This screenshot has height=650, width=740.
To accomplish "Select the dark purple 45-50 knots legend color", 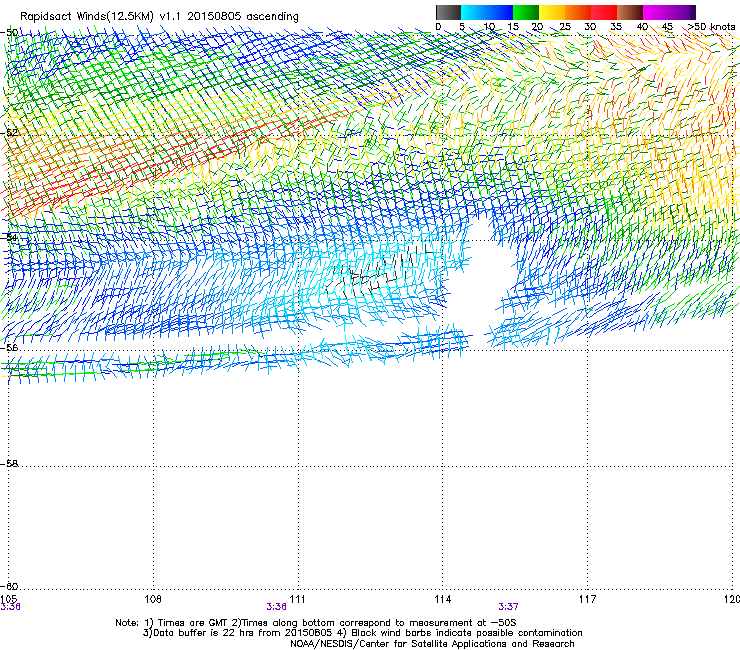I will [682, 12].
